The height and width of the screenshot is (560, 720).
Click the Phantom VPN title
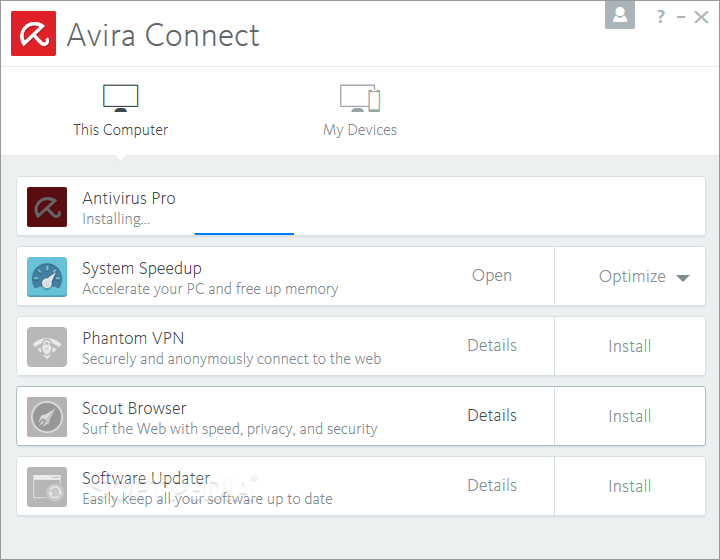click(x=133, y=338)
